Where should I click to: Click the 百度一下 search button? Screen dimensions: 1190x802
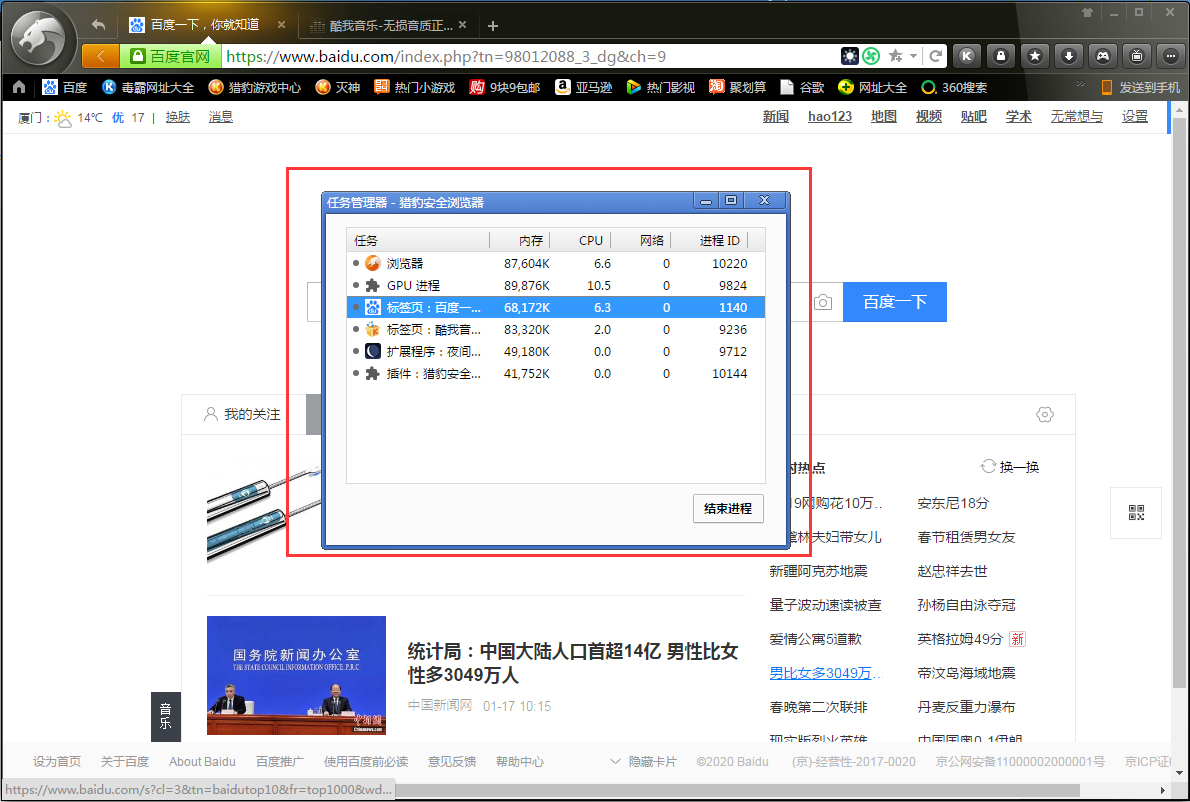point(894,301)
